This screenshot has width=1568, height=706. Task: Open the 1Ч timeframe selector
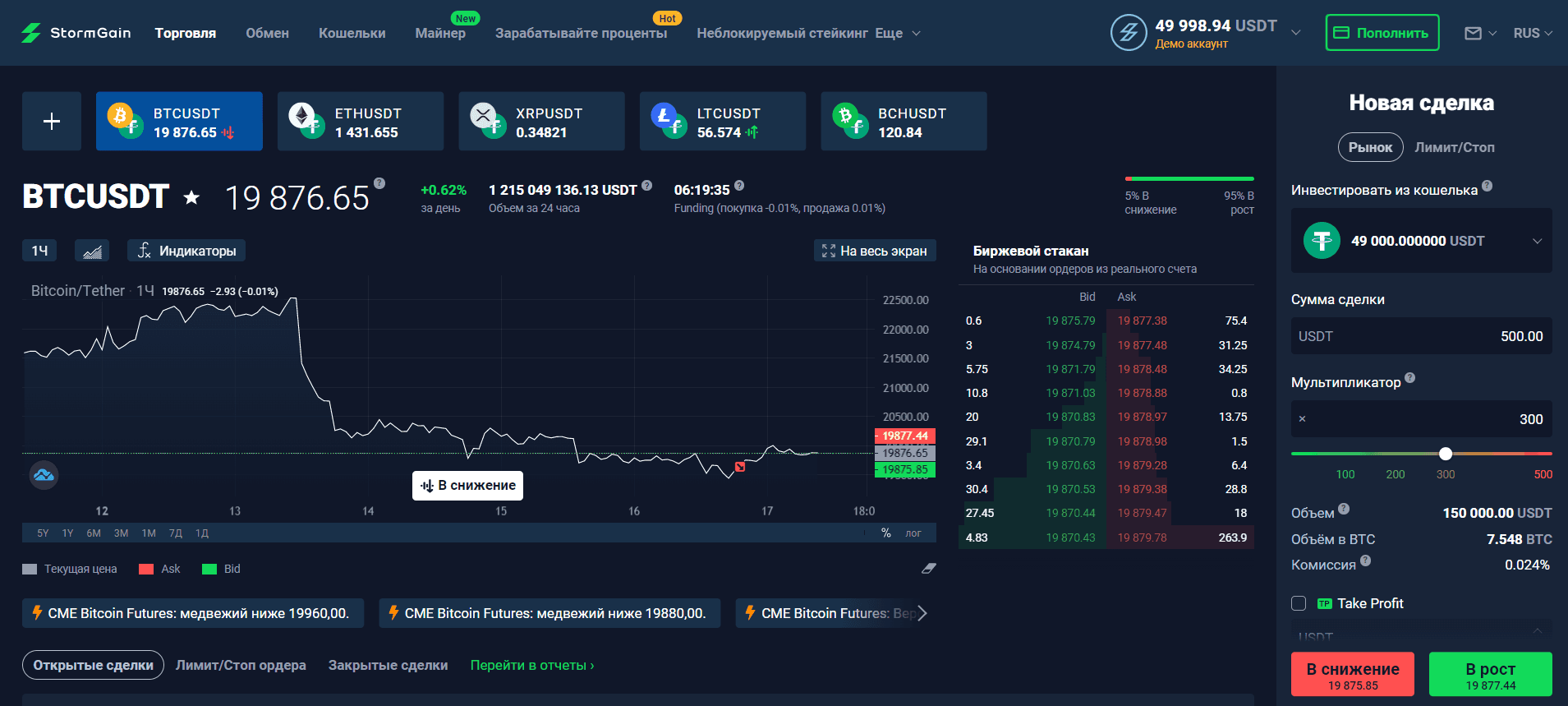point(39,251)
